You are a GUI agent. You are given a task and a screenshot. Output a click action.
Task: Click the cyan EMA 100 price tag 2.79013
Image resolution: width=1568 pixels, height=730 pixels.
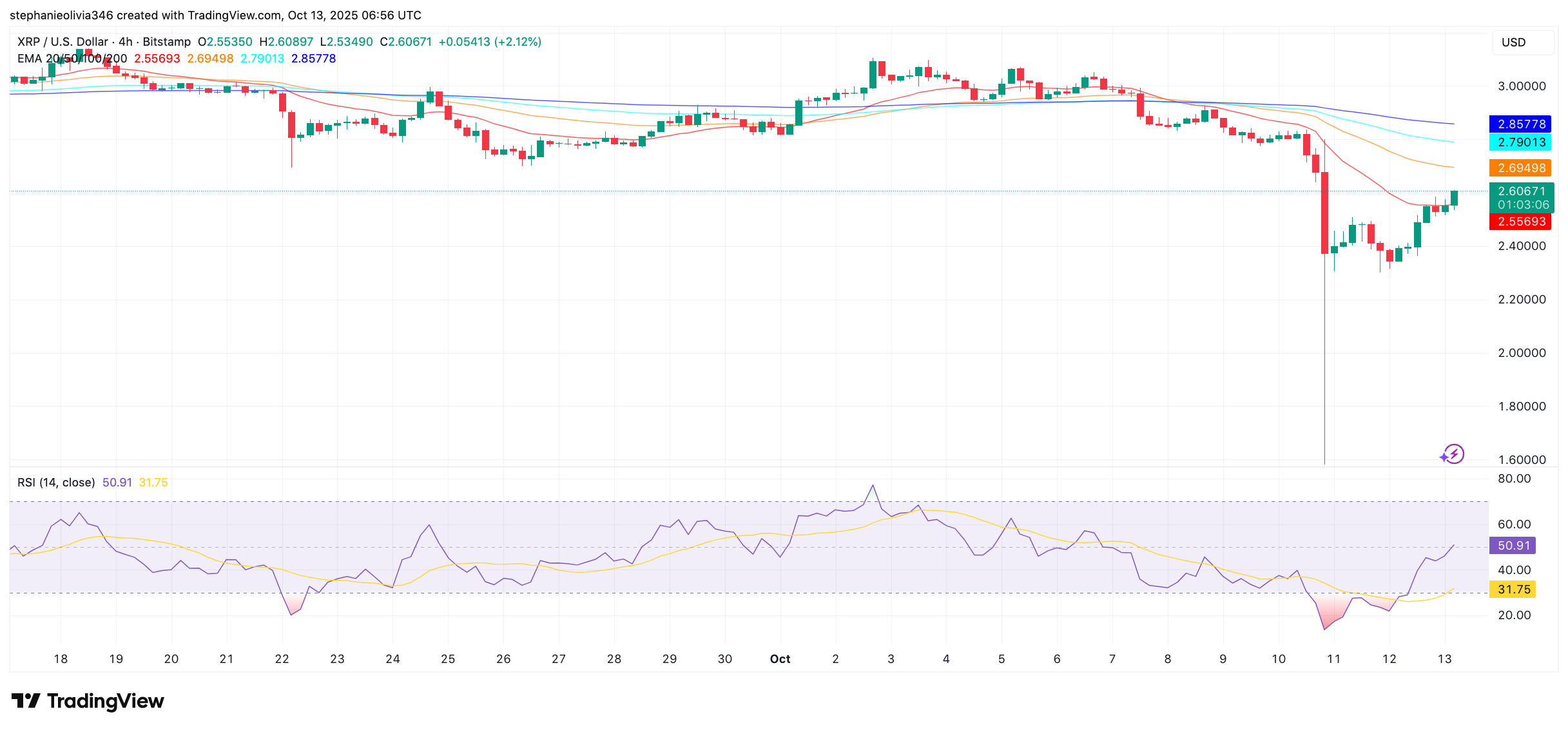[x=1521, y=142]
